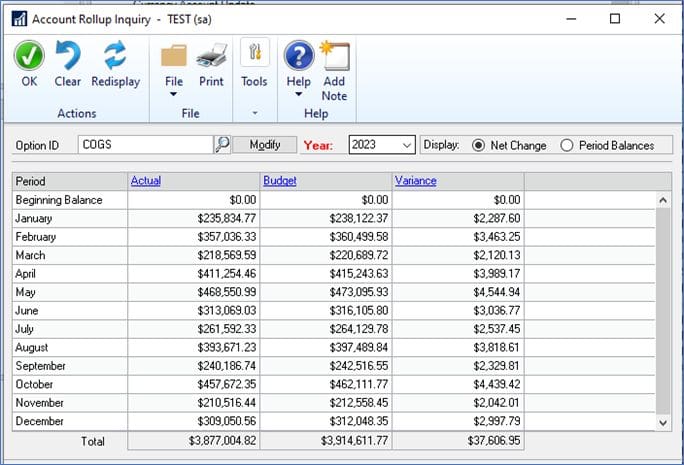Click the scroll down arrow in grid
The height and width of the screenshot is (465, 684).
(663, 422)
